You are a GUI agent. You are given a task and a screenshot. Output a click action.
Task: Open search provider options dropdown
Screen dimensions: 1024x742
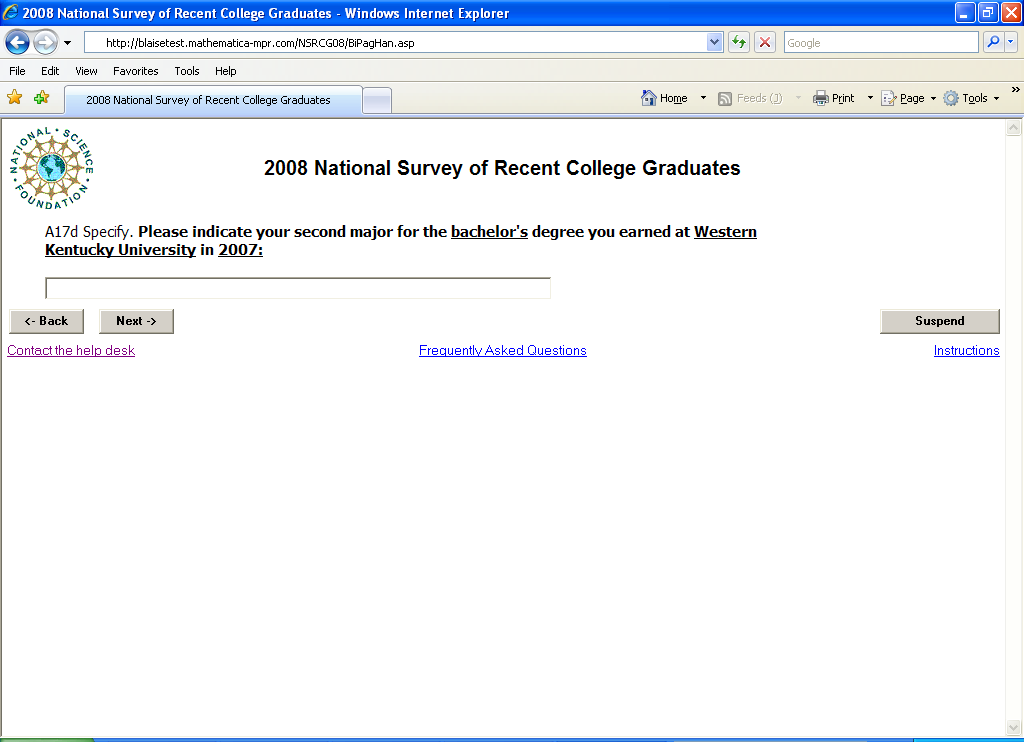pos(1010,42)
